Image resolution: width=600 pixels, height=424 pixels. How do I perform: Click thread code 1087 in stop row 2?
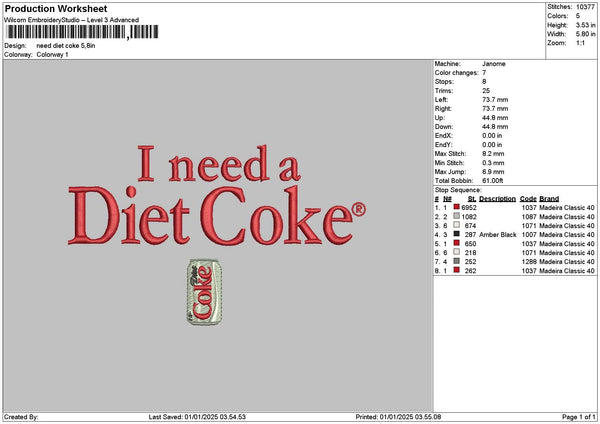tap(529, 217)
